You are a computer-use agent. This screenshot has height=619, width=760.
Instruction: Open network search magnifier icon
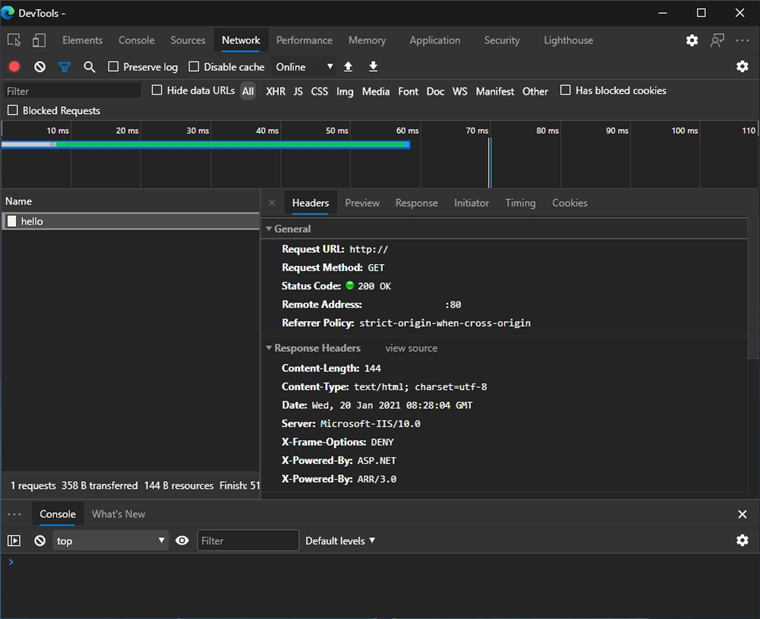point(89,67)
